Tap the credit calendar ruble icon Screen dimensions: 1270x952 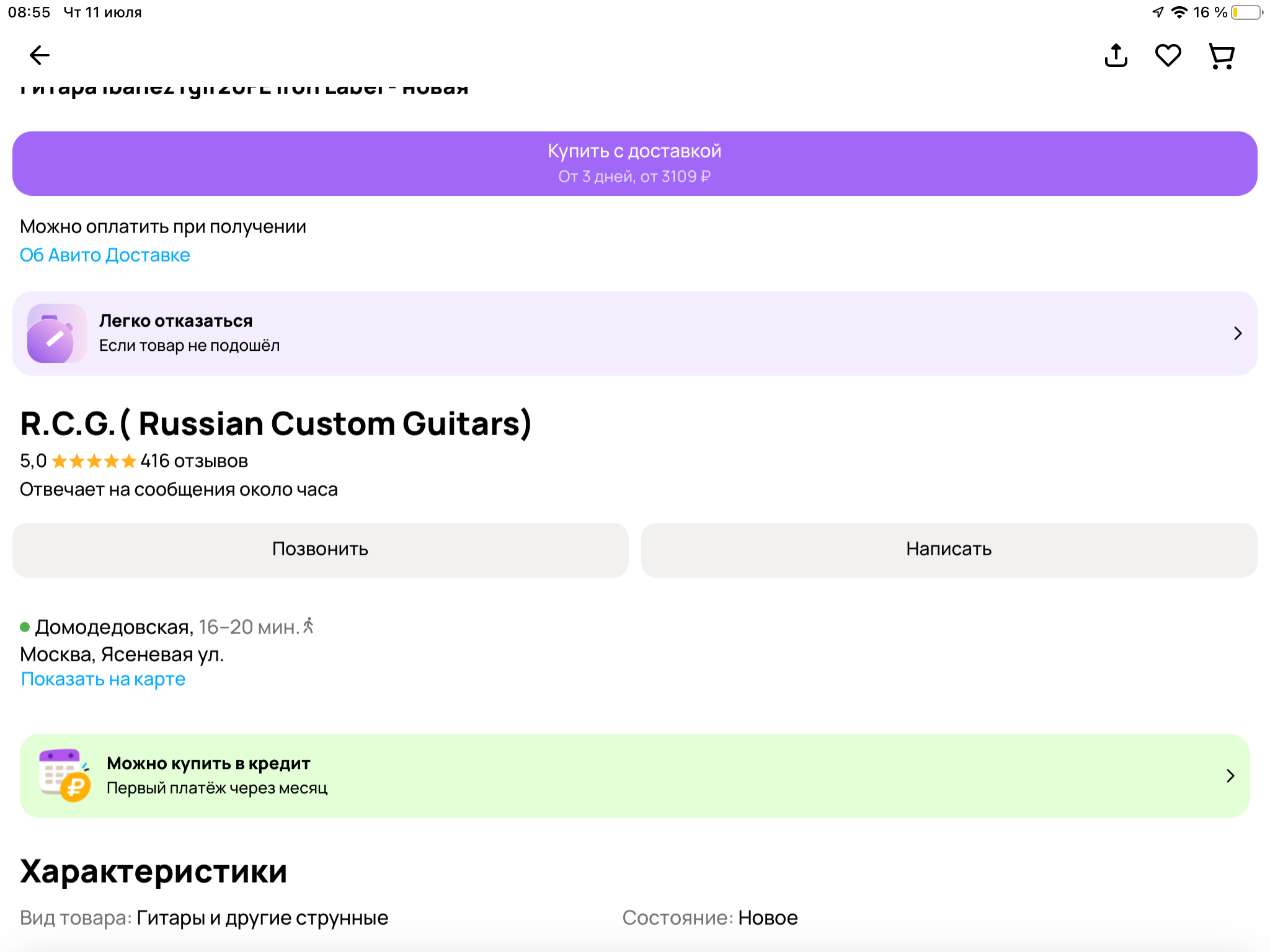tap(64, 775)
